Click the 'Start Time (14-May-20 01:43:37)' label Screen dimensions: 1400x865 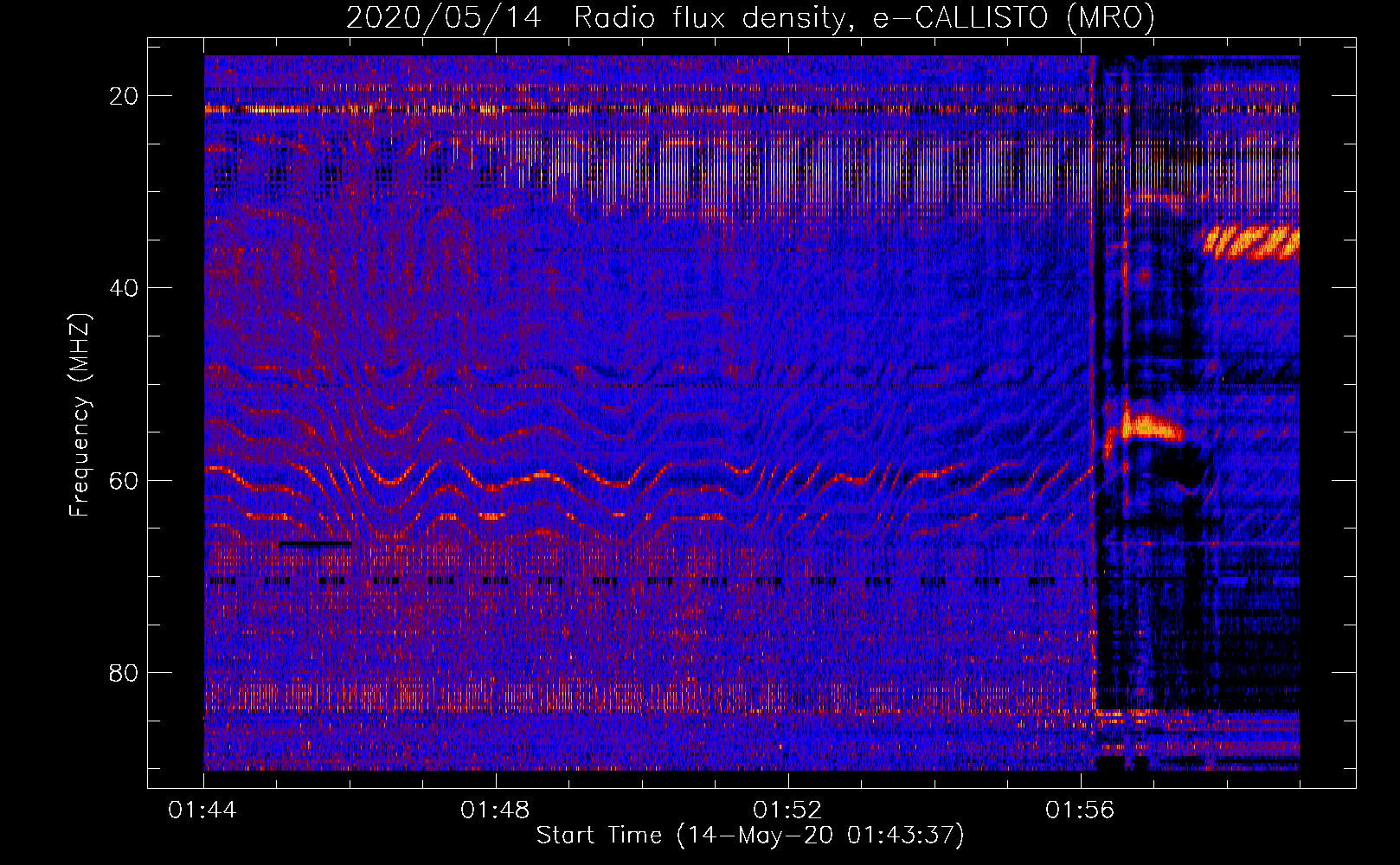tap(750, 836)
